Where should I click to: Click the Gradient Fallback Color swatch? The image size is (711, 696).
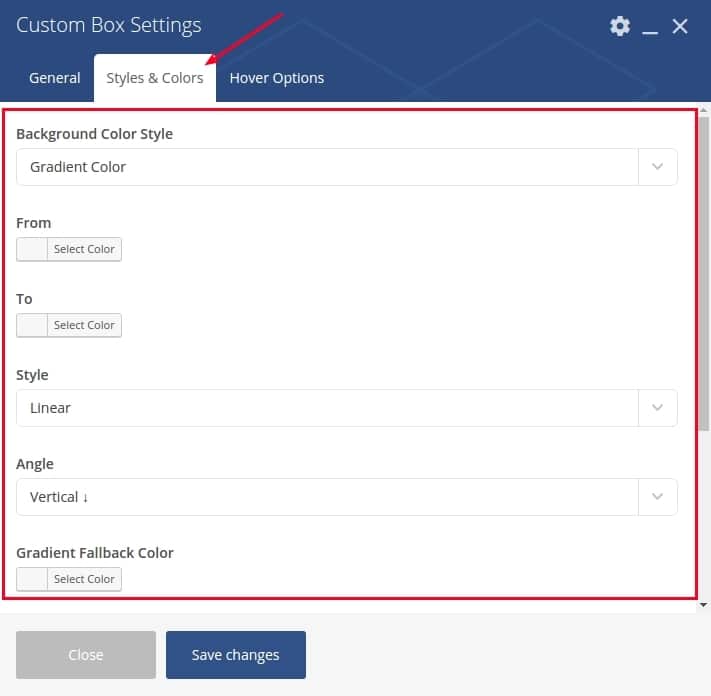[32, 579]
